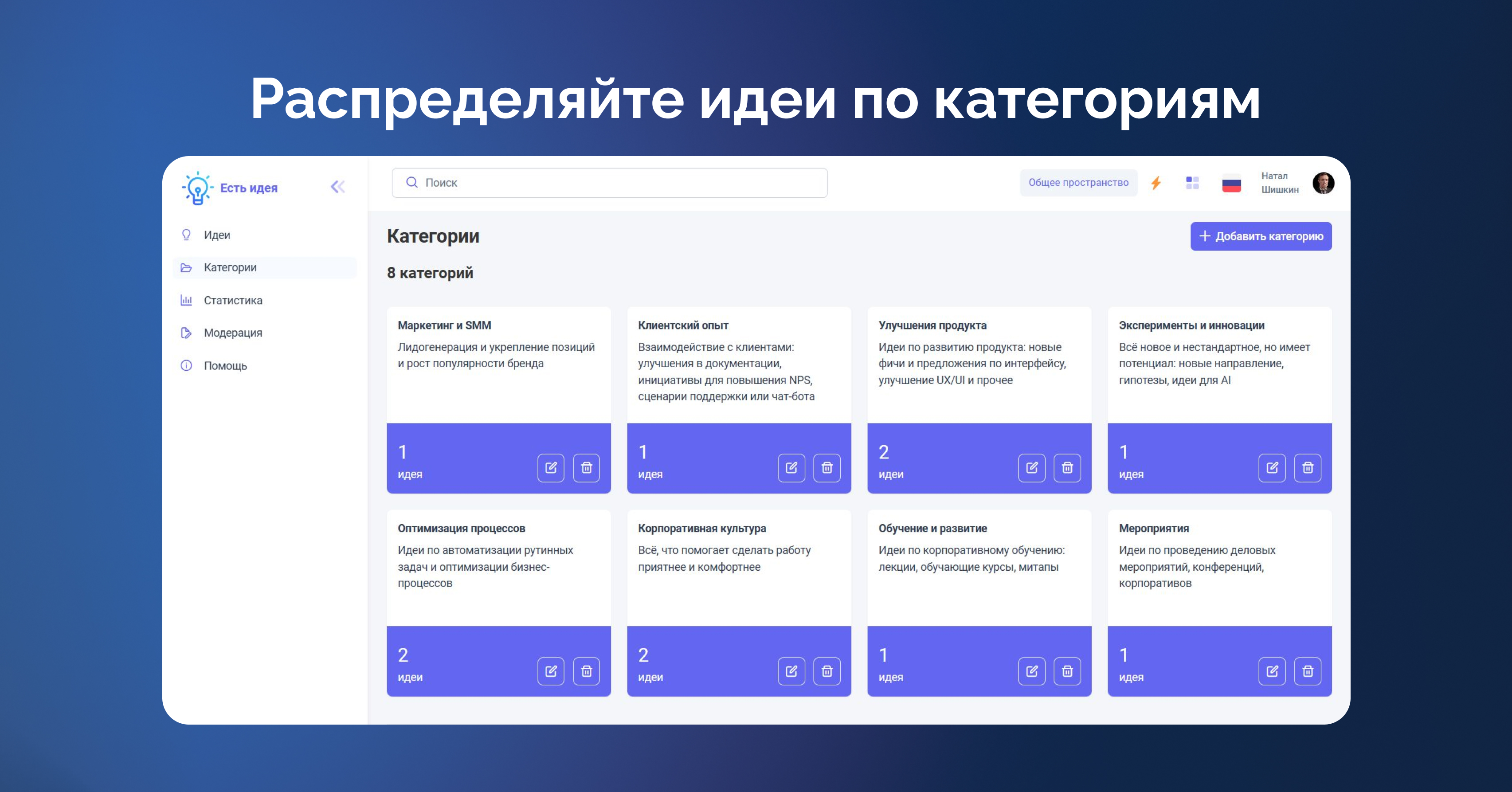Delete the Мероприятия category

tap(1307, 671)
